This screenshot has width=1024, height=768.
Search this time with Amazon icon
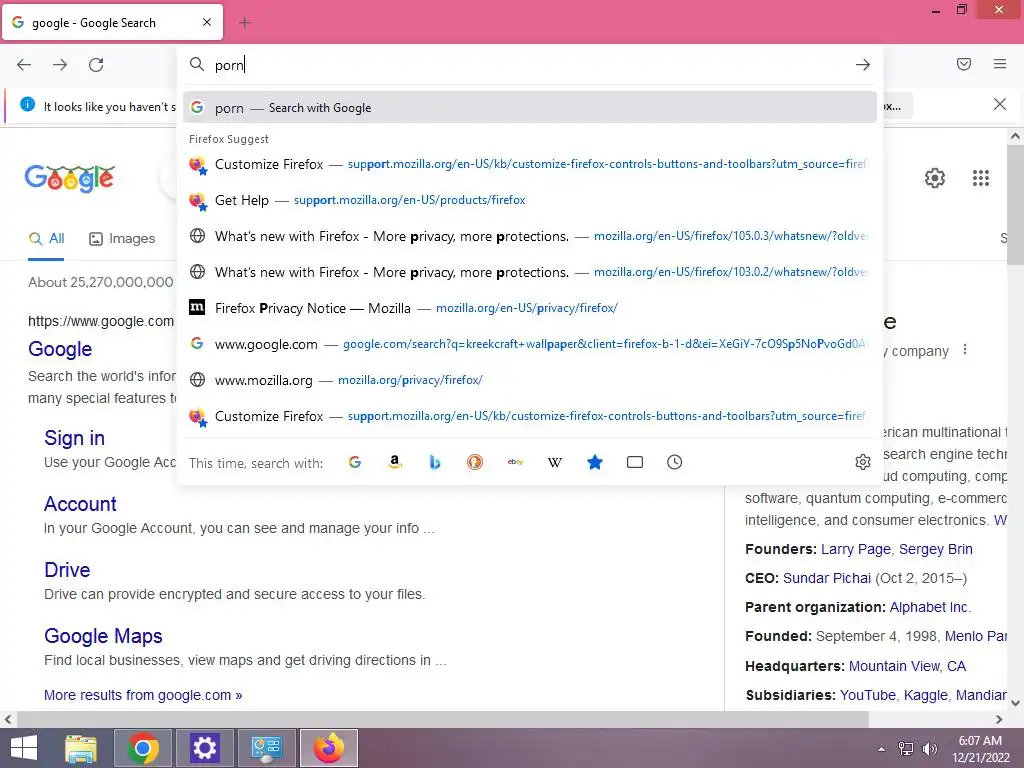(394, 462)
